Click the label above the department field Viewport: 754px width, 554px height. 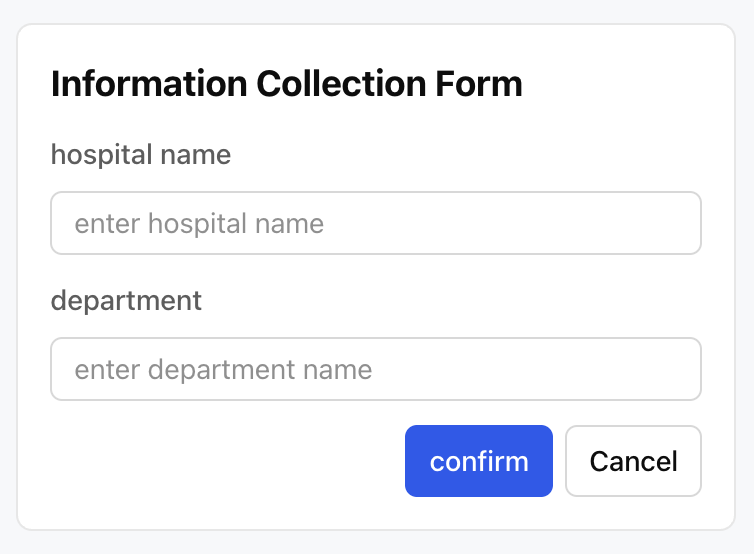tap(126, 300)
